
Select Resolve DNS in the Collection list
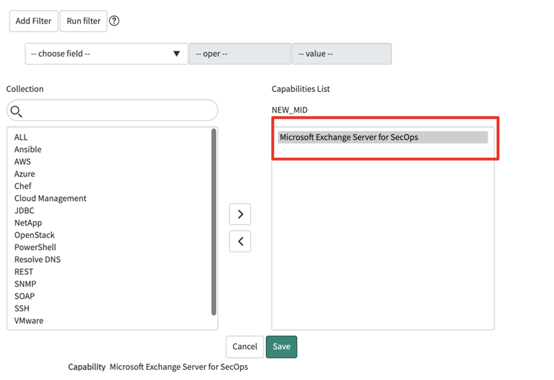tap(37, 260)
